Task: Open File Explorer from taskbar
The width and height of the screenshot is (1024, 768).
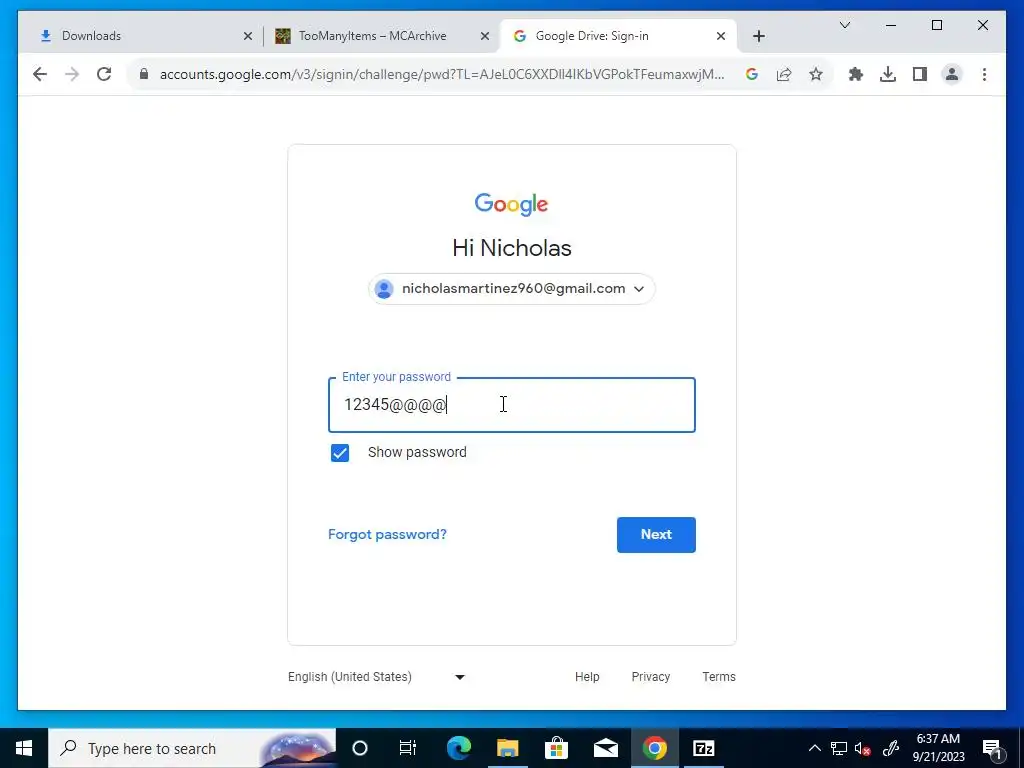Action: tap(507, 748)
